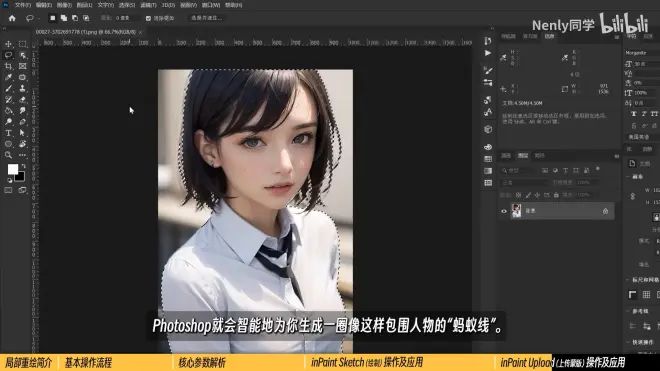Select the Eraser tool
Screen dimensions: 660x371
coord(22,99)
